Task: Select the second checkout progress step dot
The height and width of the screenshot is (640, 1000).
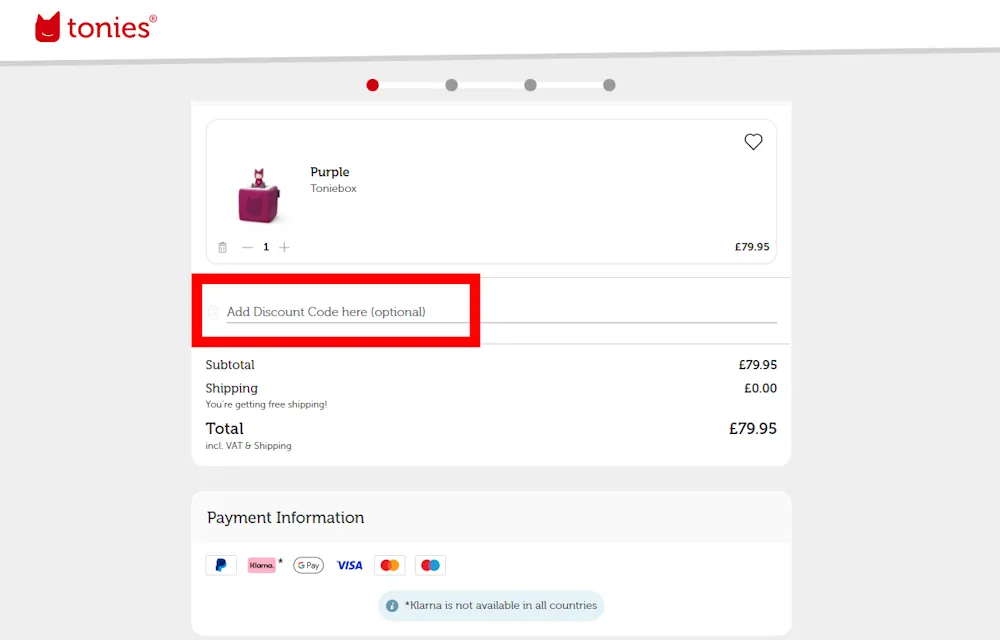Action: click(451, 85)
